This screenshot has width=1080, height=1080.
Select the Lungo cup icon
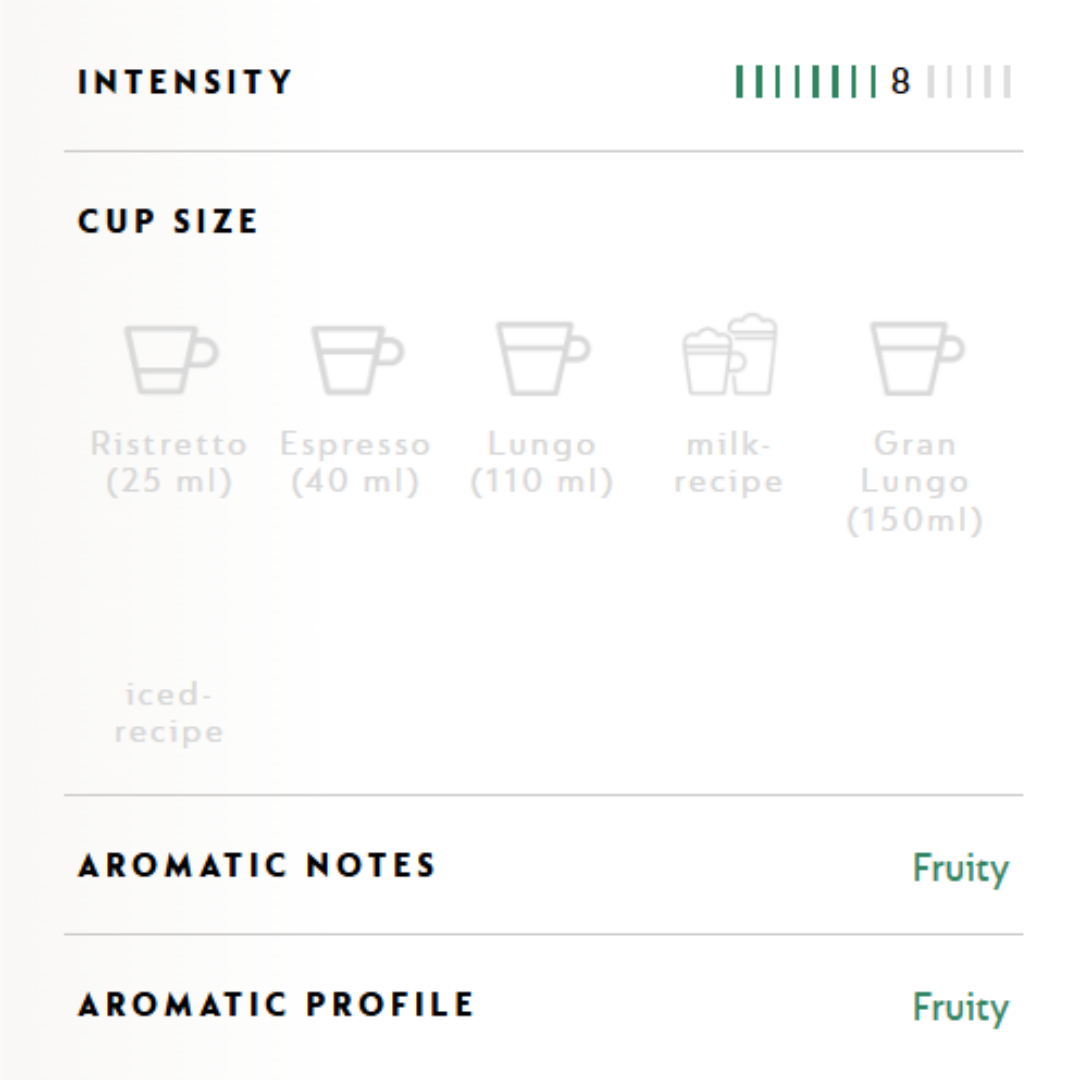tap(543, 358)
